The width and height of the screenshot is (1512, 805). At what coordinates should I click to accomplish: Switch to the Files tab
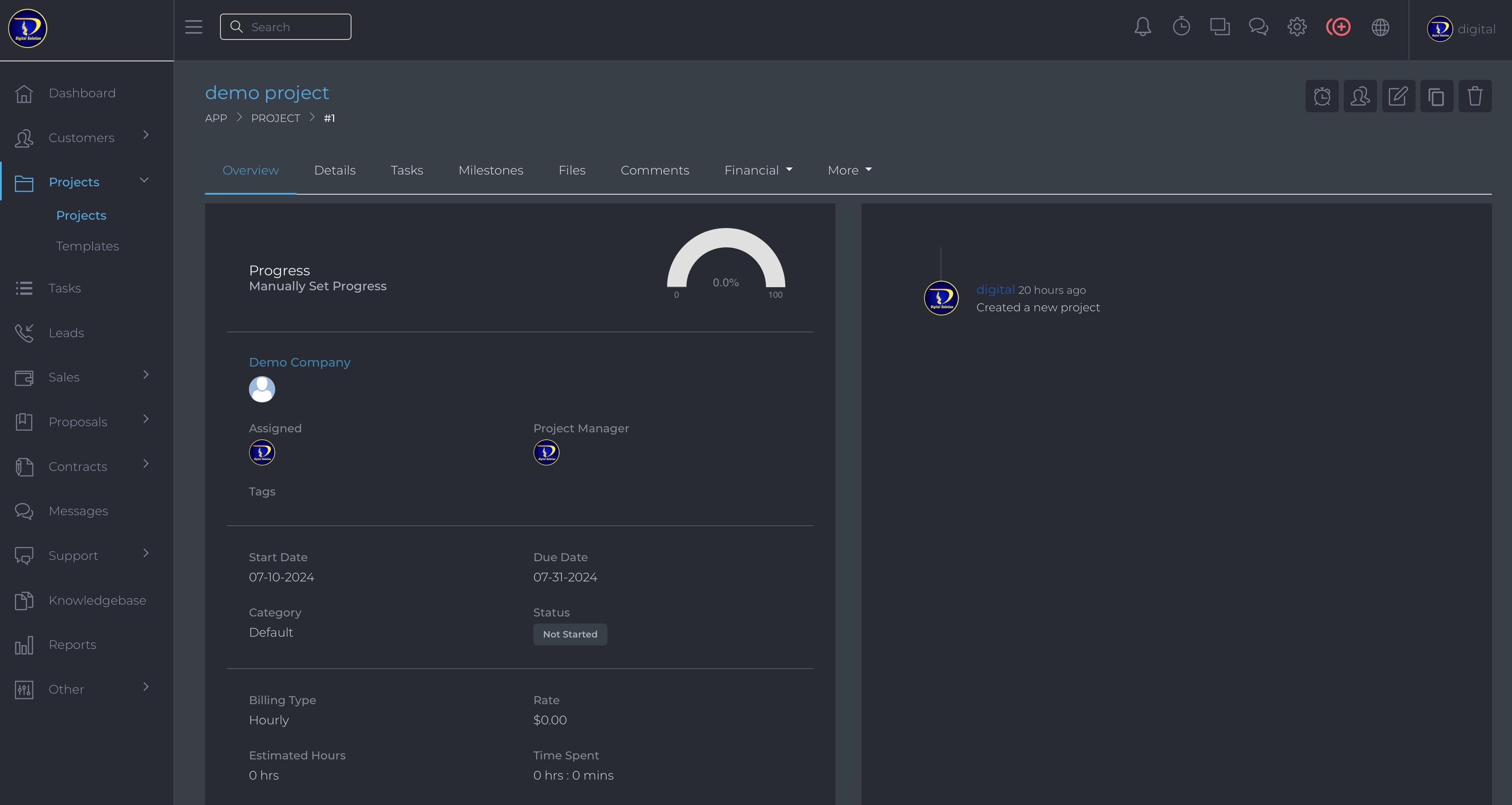(x=571, y=170)
